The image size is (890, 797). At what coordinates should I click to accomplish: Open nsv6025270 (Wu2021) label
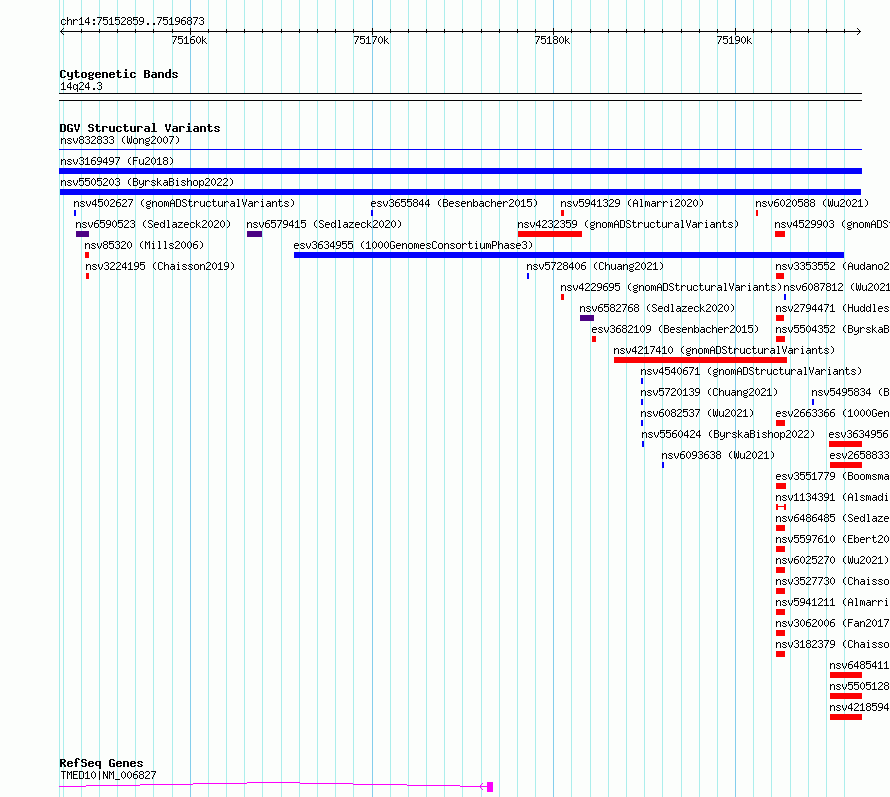click(x=832, y=560)
